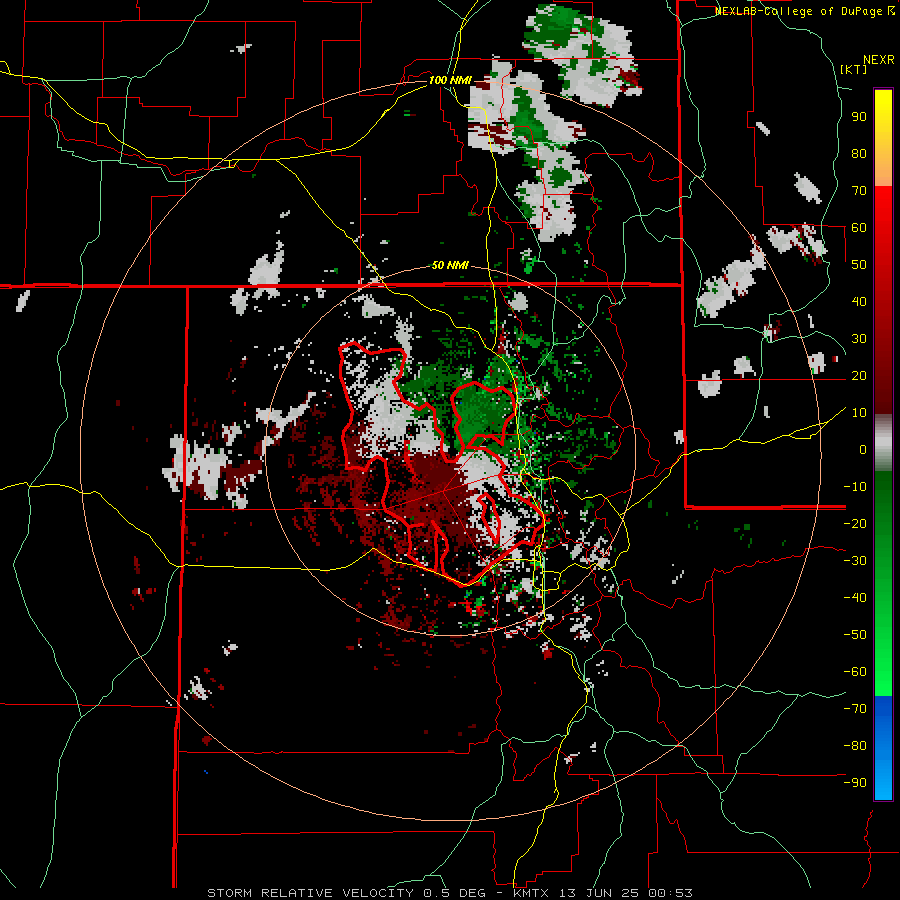The image size is (900, 900).
Task: Click the "13 JUN 25" date in caption
Action: (x=600, y=893)
